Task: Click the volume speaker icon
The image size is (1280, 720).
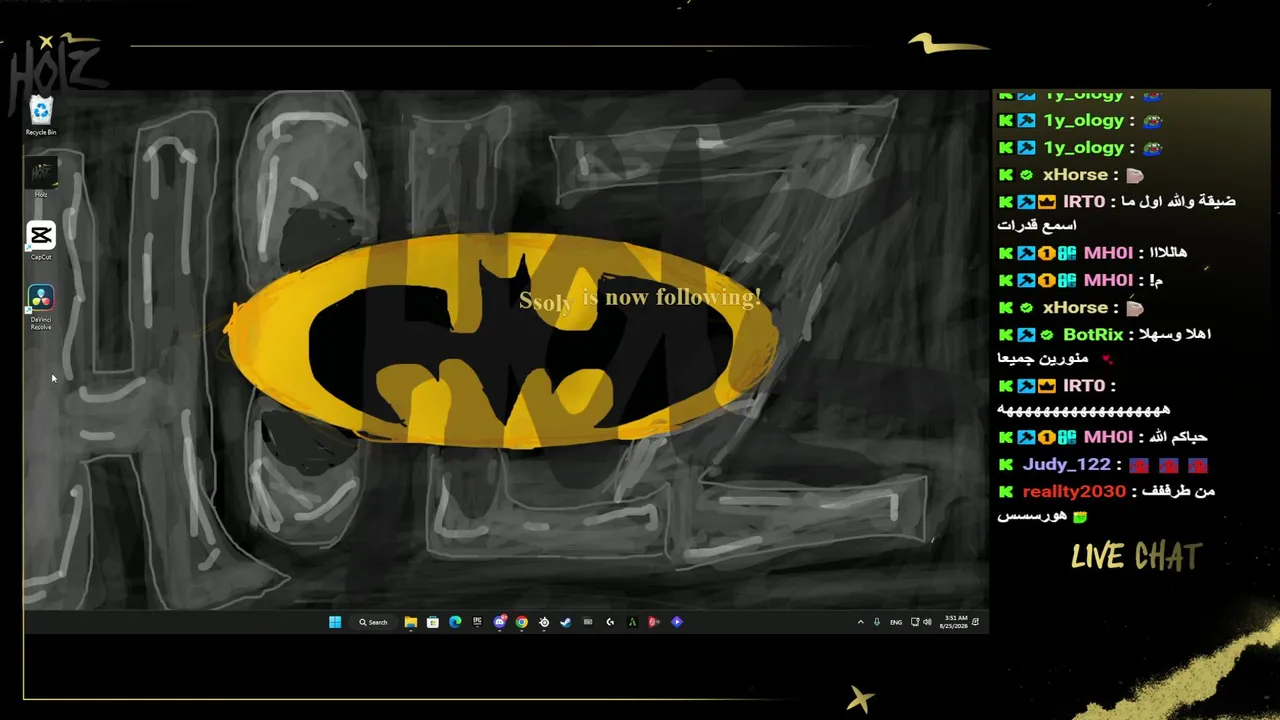Action: tap(928, 622)
